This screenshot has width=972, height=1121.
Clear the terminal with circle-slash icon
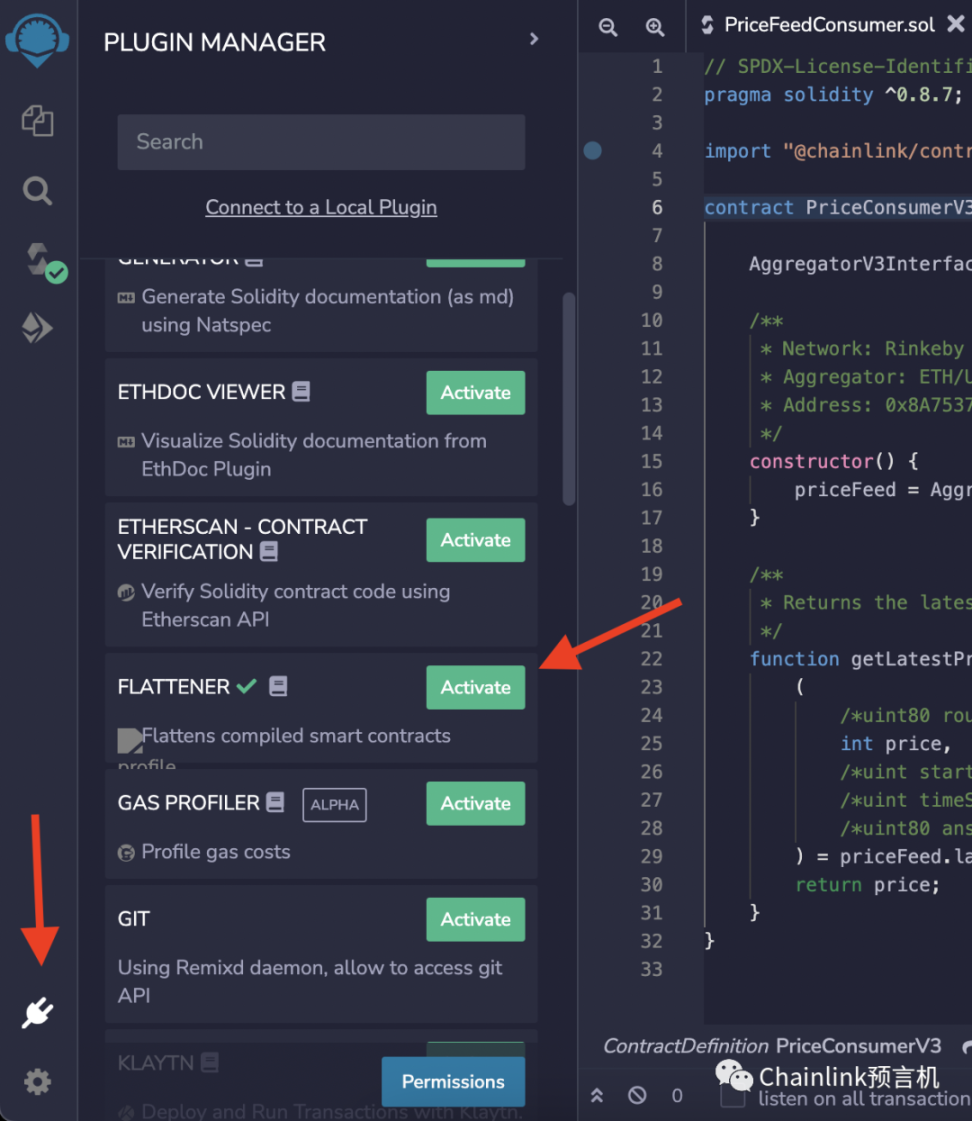click(x=637, y=1095)
